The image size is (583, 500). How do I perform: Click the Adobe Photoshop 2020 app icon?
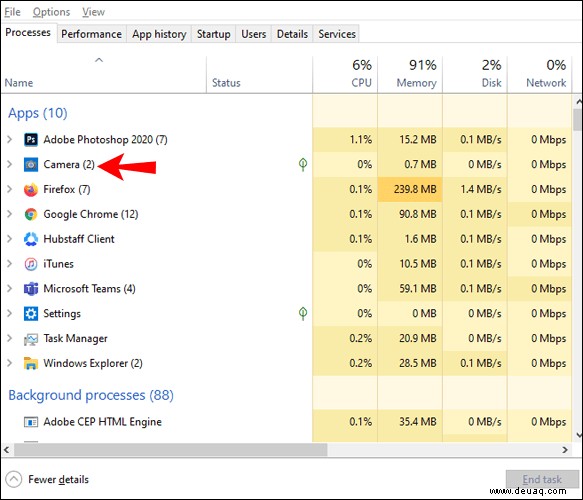click(x=31, y=140)
